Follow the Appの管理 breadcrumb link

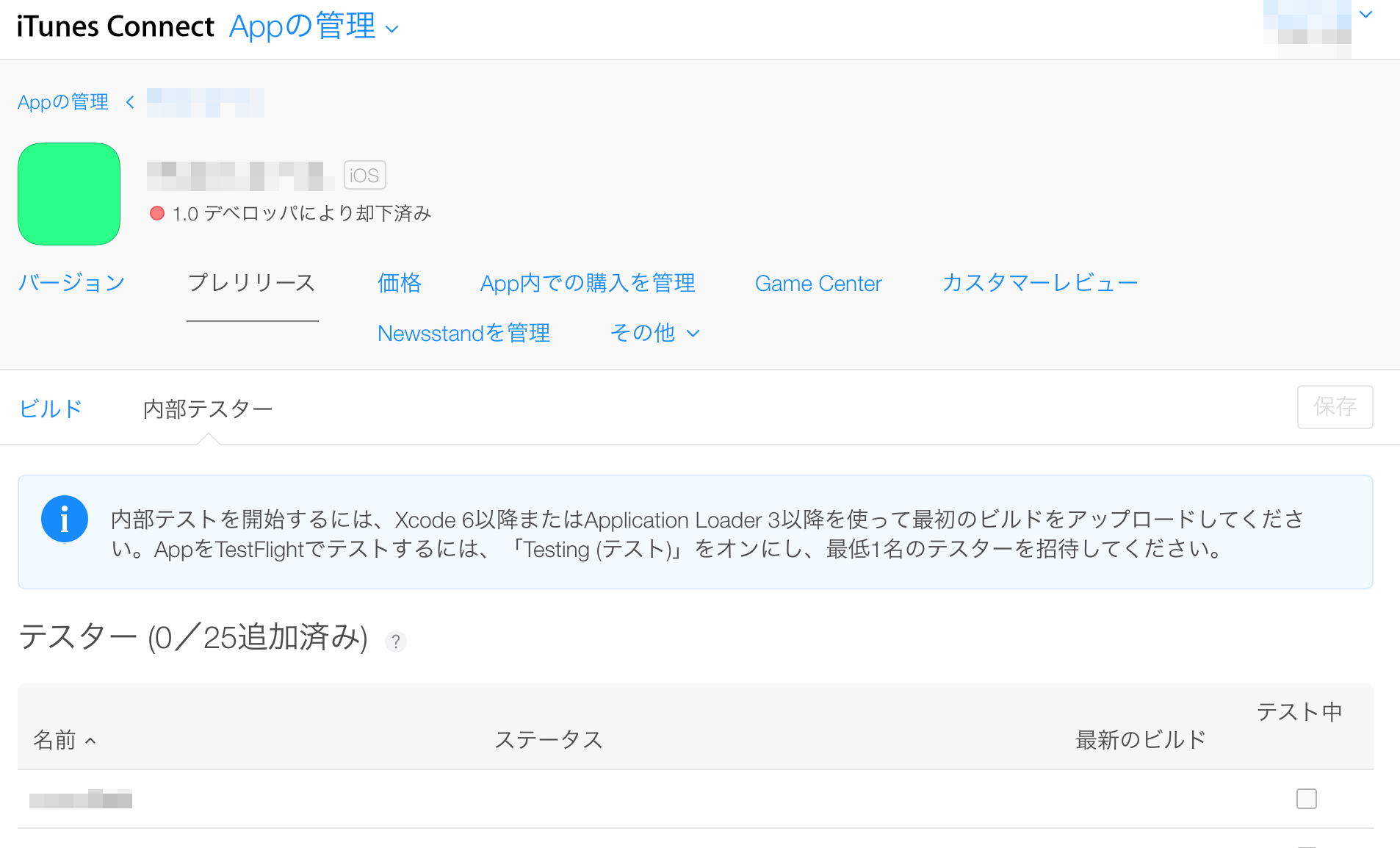[63, 102]
